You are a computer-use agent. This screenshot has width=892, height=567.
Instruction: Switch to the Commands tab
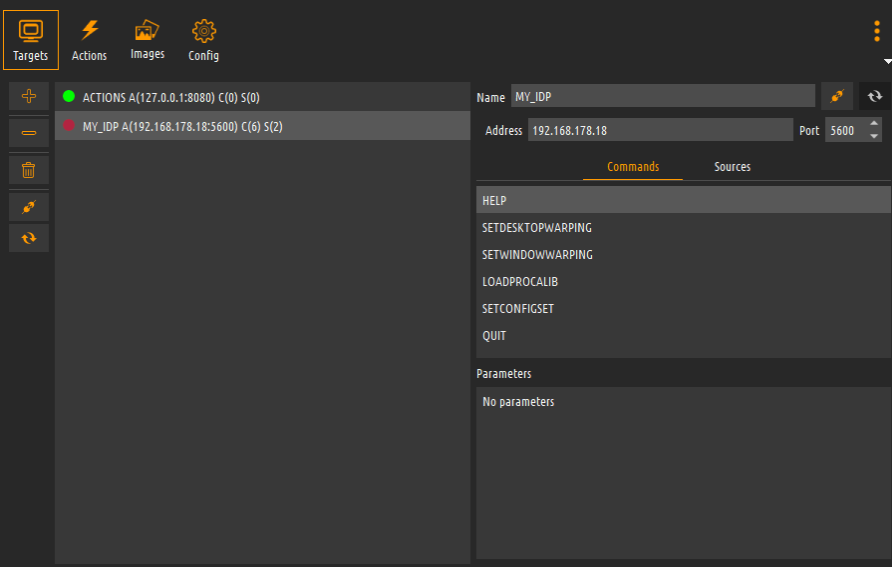pyautogui.click(x=633, y=167)
